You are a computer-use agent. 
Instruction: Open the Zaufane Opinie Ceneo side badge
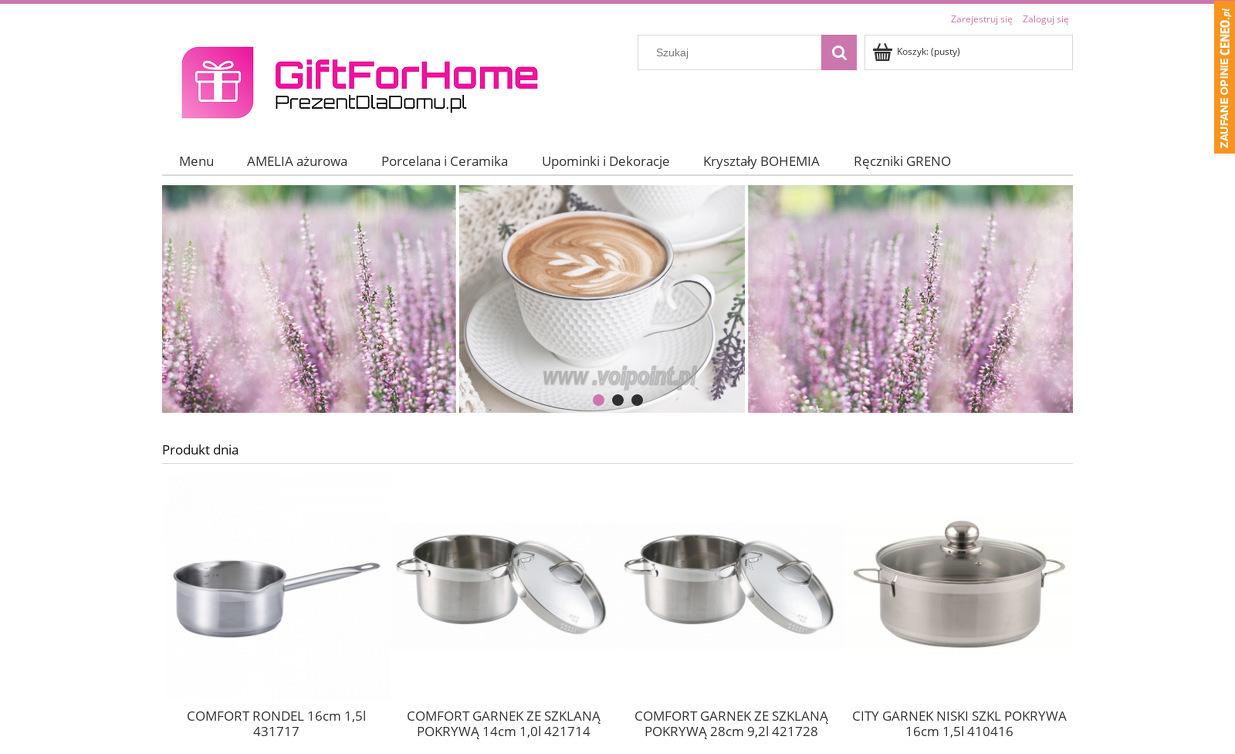(1224, 78)
